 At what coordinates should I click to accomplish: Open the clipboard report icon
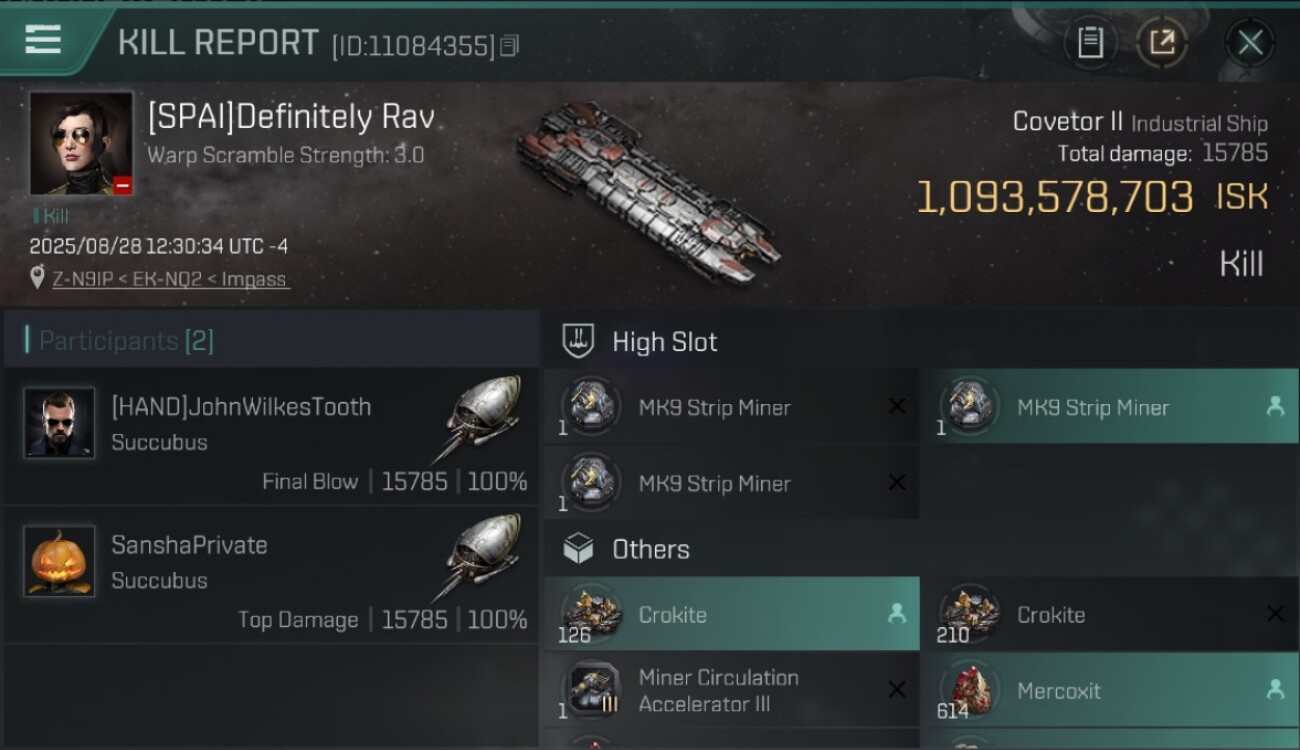[1090, 42]
